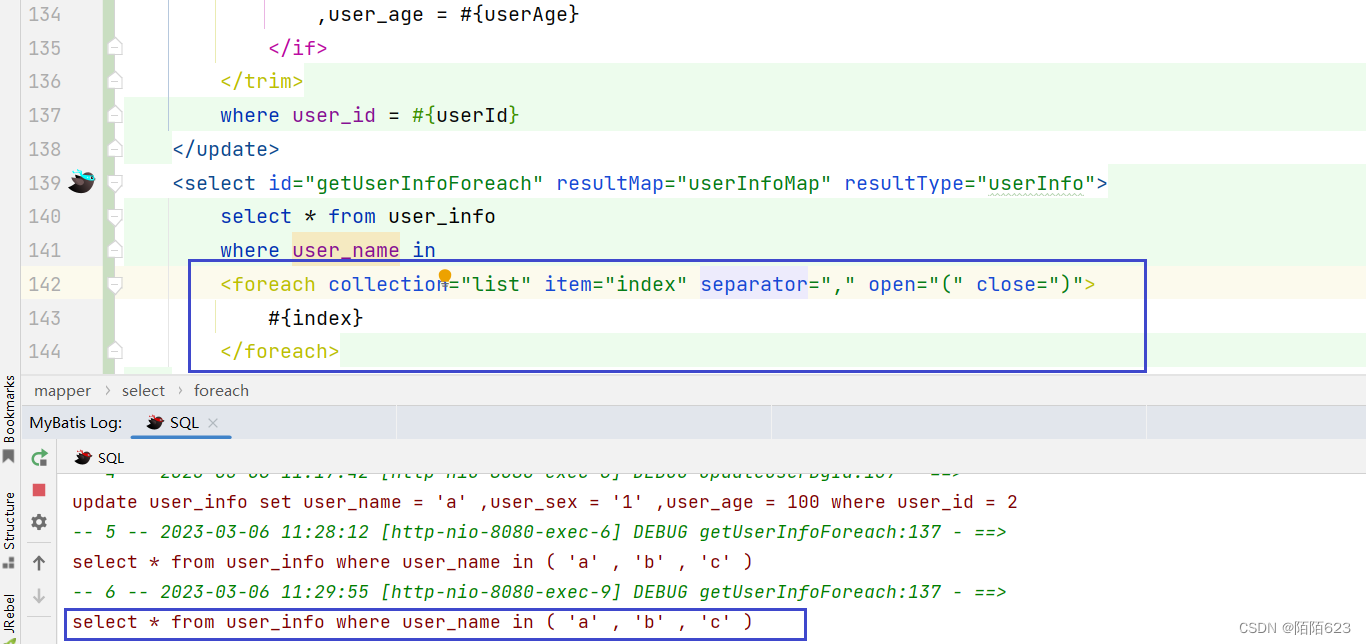Viewport: 1366px width, 644px height.
Task: Rerun the MyBatis Log with green arrow
Action: point(39,458)
